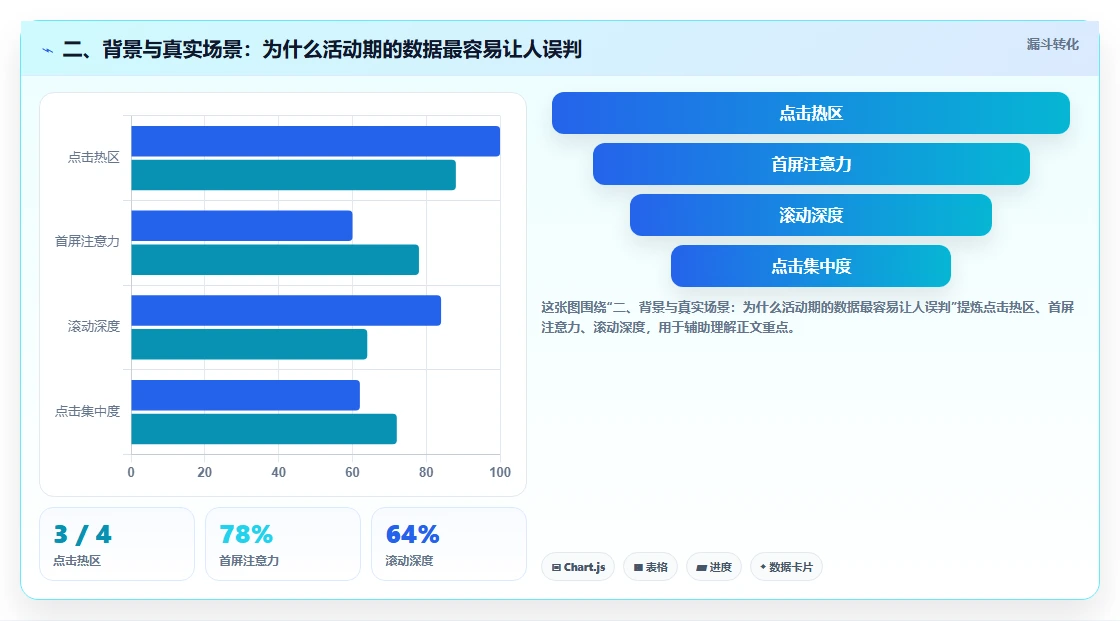Click the 首屏注意力 y-axis label in chart
The height and width of the screenshot is (621, 1120).
(87, 242)
